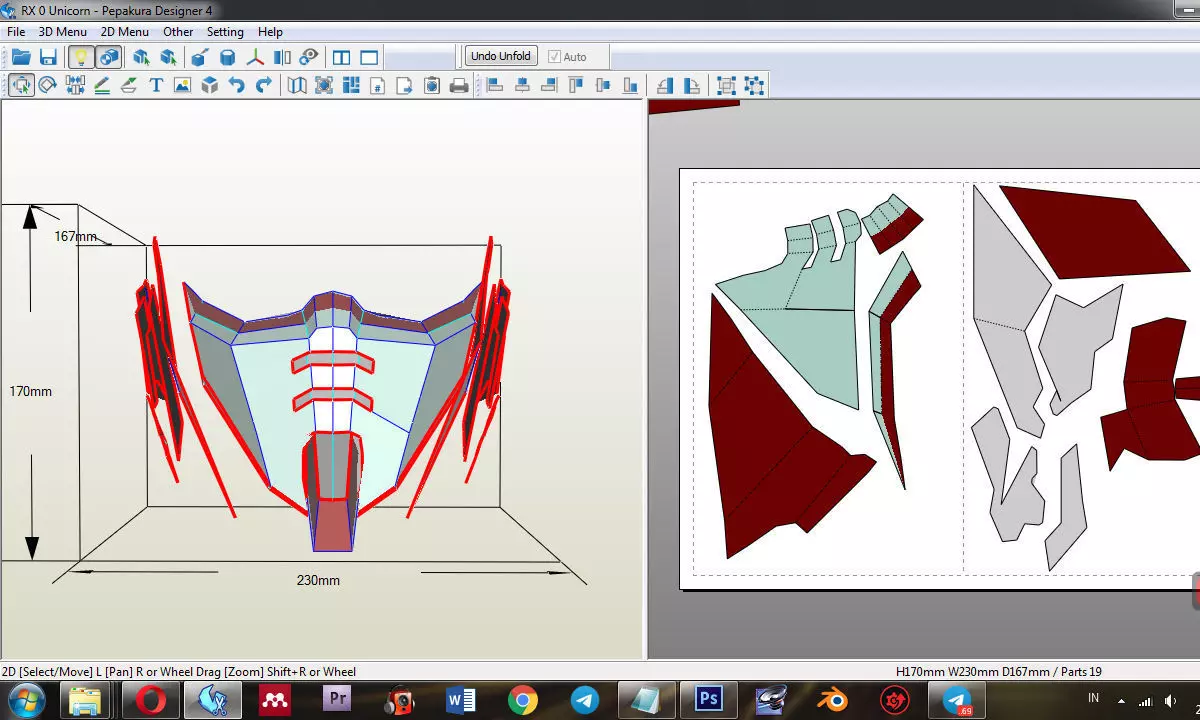
Task: Toggle the light bulb lighting button
Action: [x=81, y=57]
